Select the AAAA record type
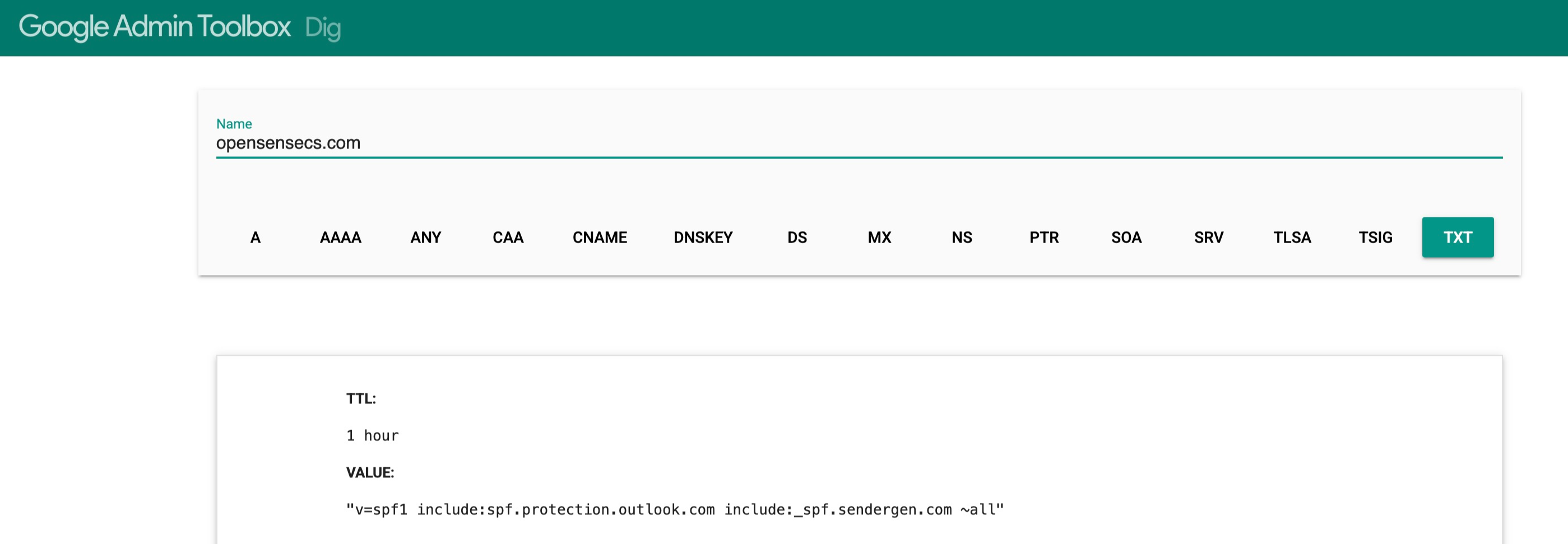Image resolution: width=1568 pixels, height=544 pixels. tap(340, 238)
